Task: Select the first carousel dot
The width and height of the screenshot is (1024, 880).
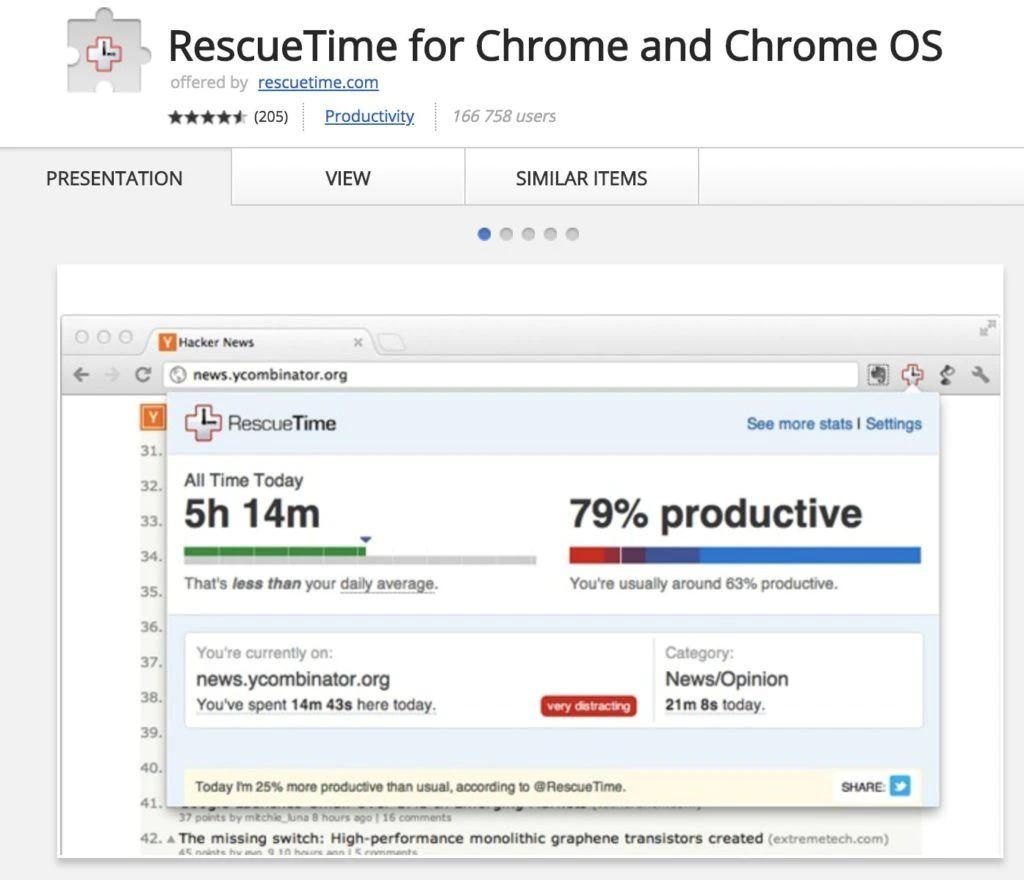Action: click(484, 233)
